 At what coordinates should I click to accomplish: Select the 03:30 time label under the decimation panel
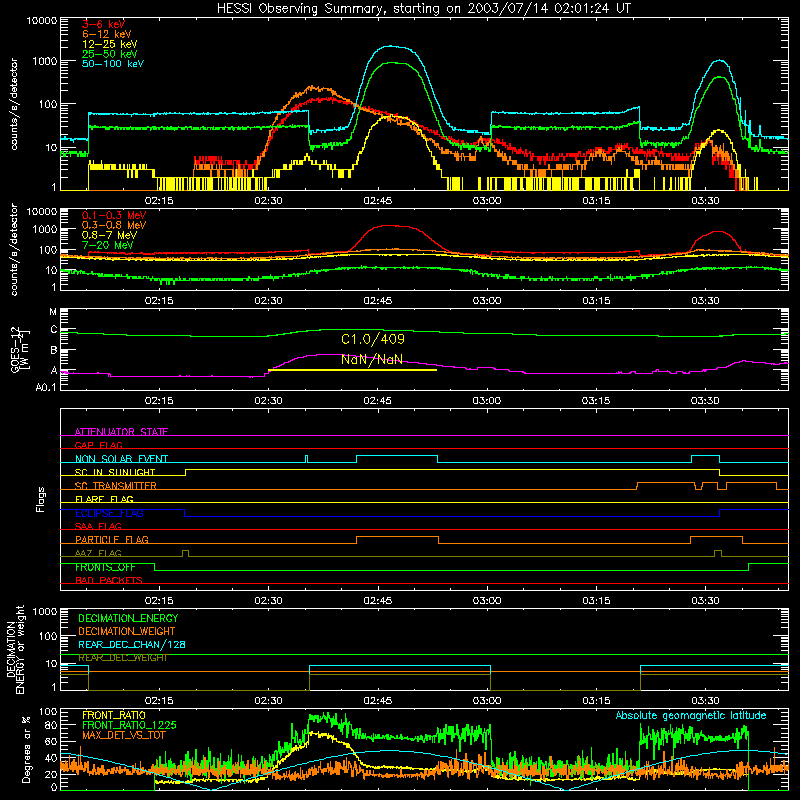point(706,701)
